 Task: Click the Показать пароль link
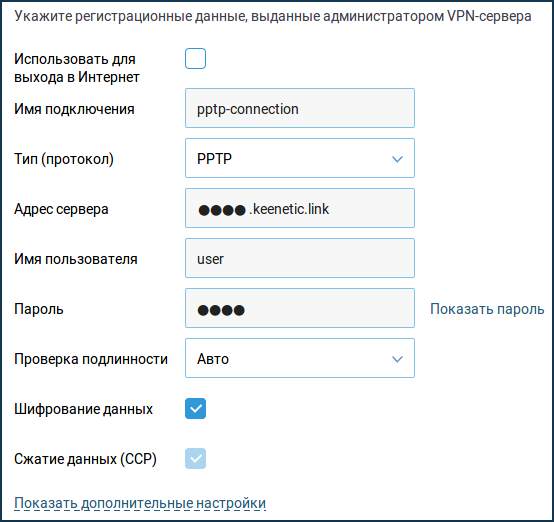[487, 309]
